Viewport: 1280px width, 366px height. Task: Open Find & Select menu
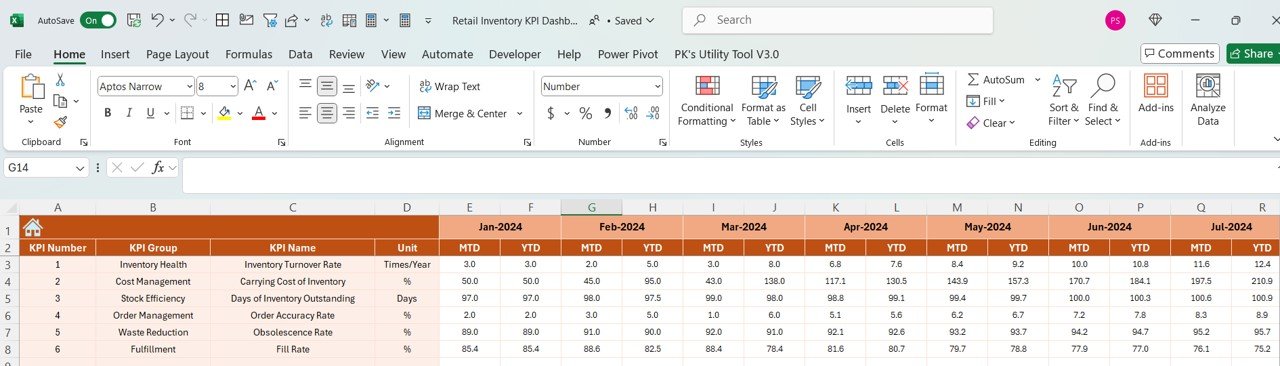pos(1103,101)
